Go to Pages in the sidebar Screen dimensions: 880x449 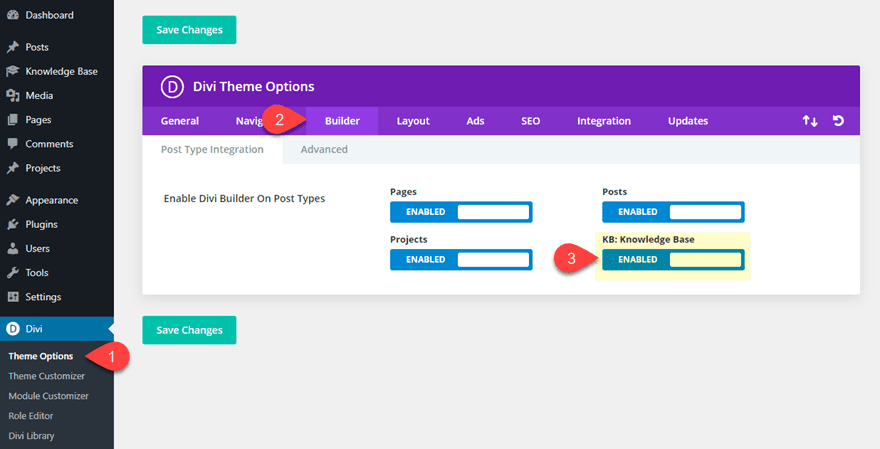[x=38, y=120]
